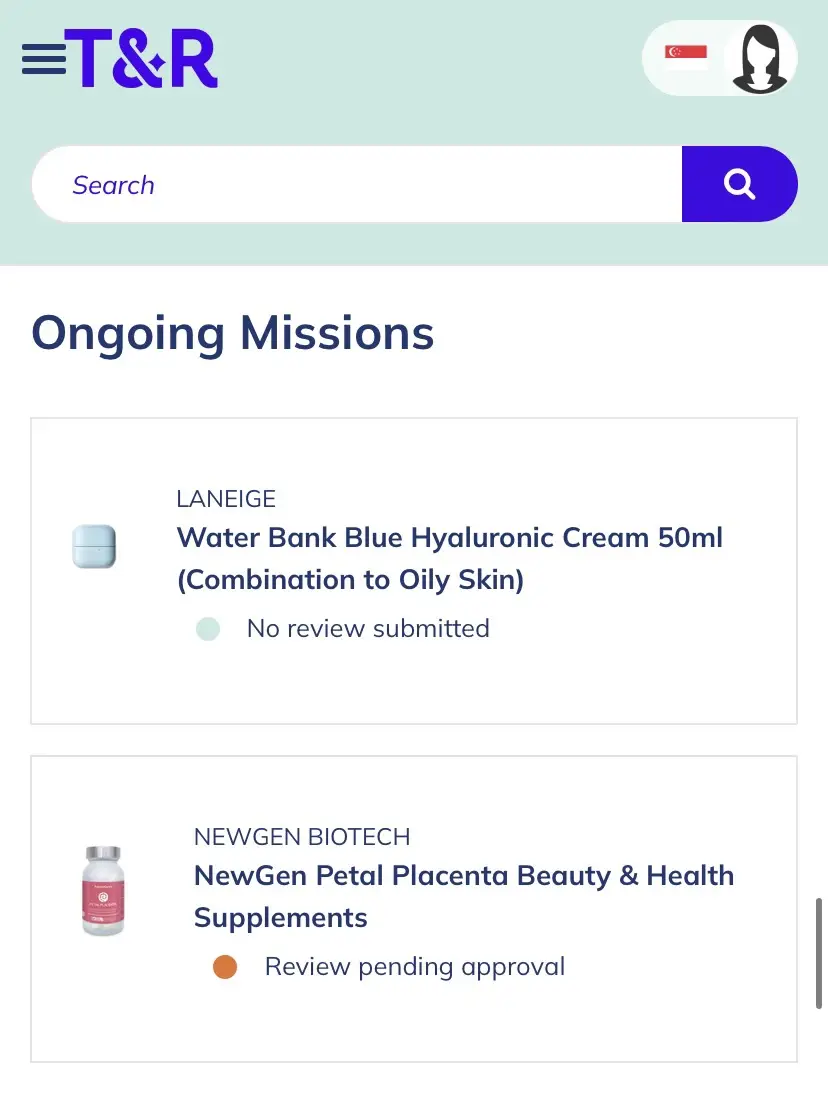828x1095 pixels.
Task: Click the Ongoing Missions heading
Action: pos(233,333)
